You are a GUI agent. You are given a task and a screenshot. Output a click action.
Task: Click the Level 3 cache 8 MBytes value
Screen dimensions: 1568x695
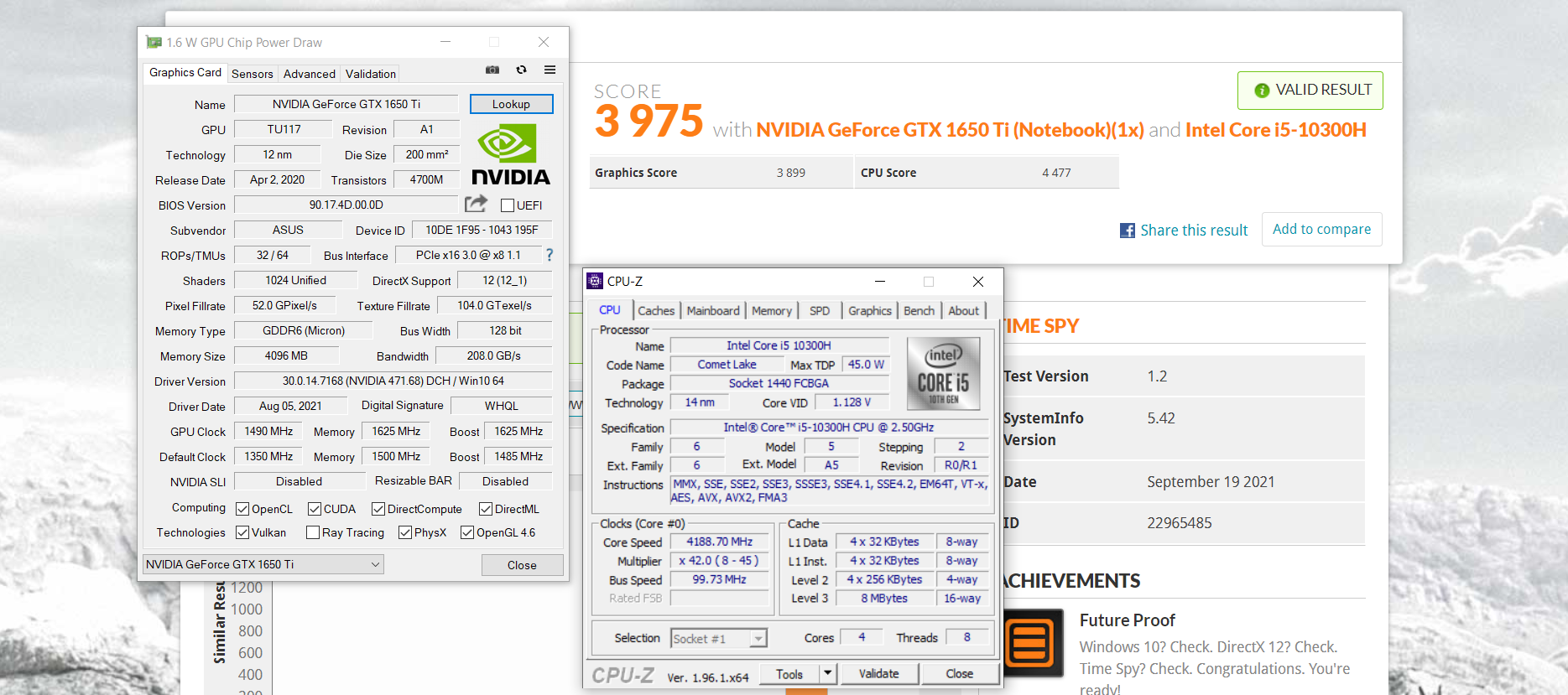pyautogui.click(x=883, y=599)
